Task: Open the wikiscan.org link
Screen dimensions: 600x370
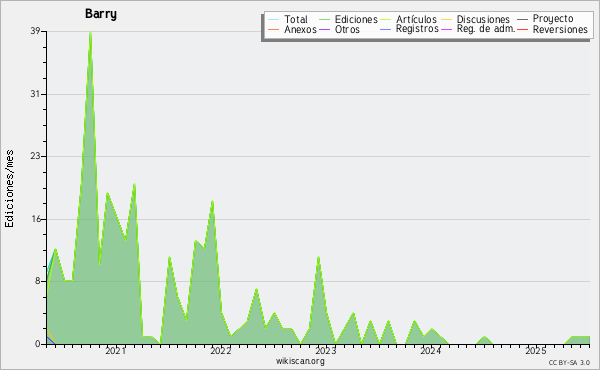Action: 300,361
